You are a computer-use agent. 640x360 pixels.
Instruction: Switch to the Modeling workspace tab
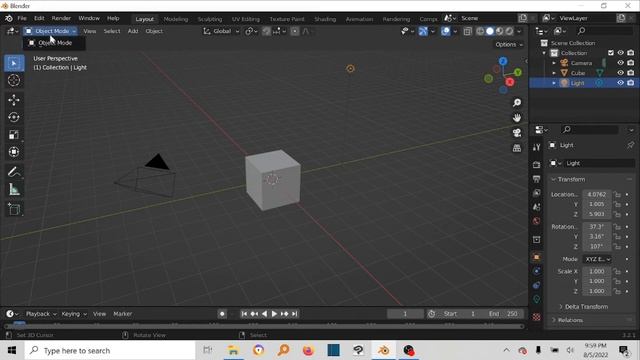pos(176,19)
